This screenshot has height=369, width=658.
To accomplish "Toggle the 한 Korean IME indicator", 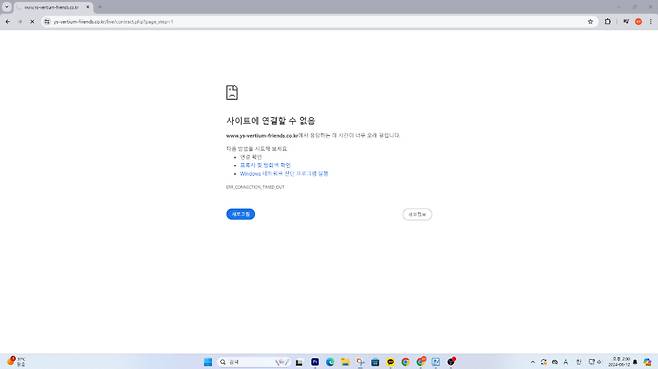I will click(579, 362).
